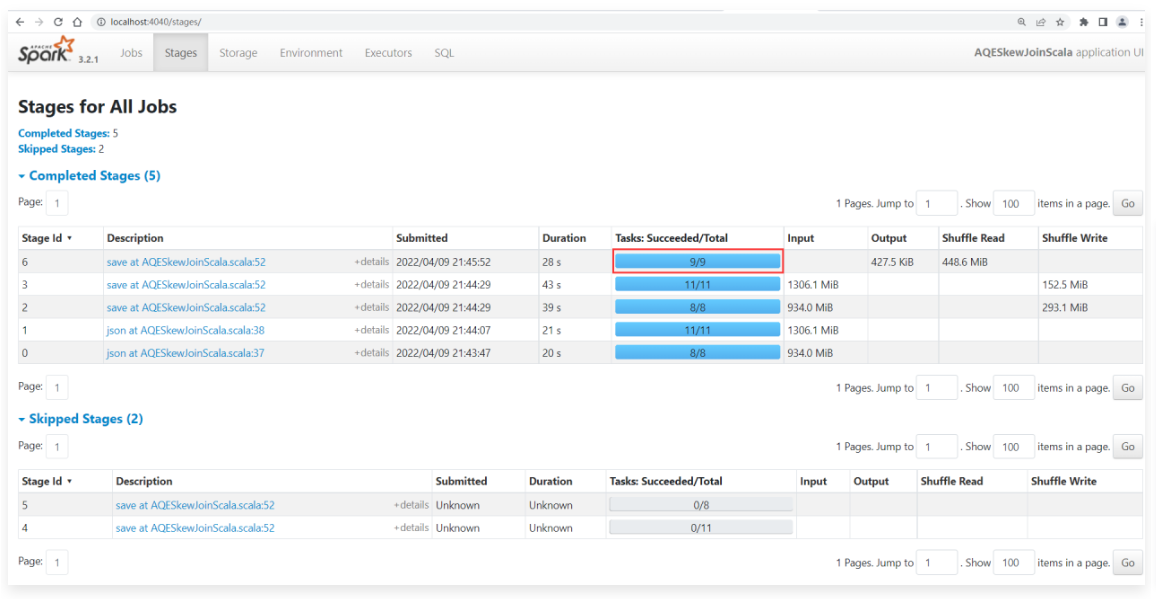Viewport: 1156px width, 599px height.
Task: Open stage 2 save at AQESkewJoinScala.scala:52 link
Action: (186, 308)
